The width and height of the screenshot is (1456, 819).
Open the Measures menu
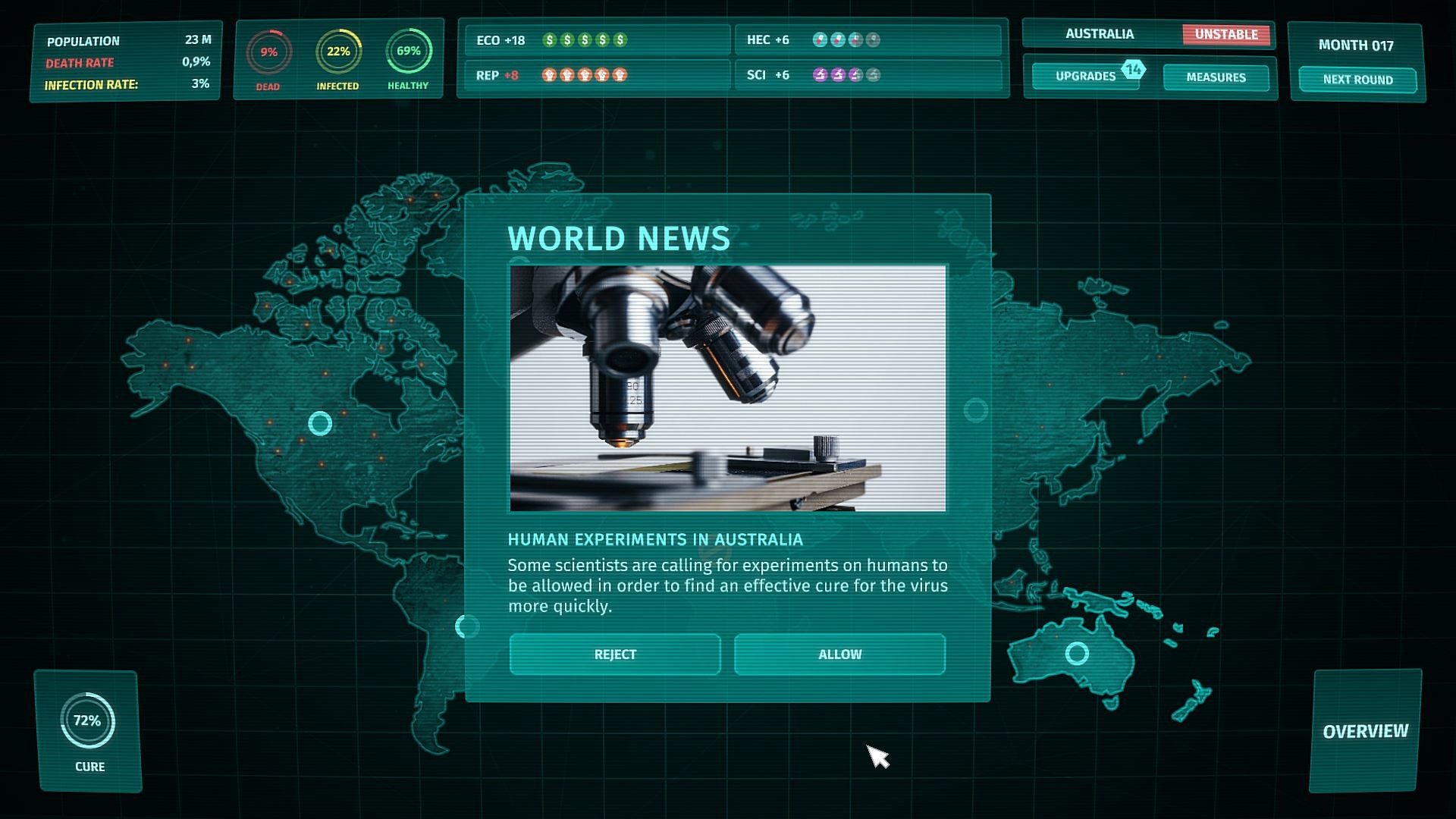pos(1216,77)
